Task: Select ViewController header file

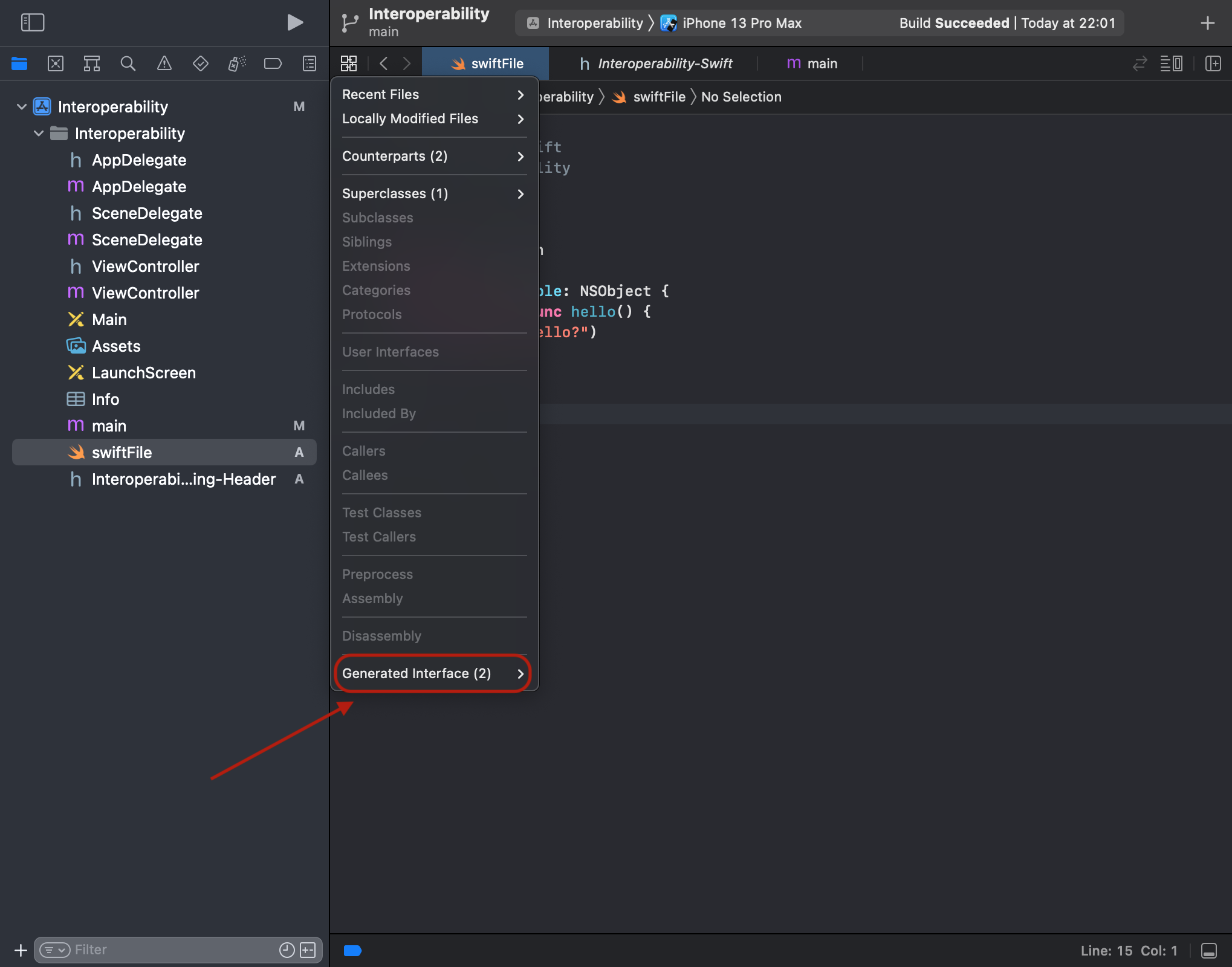Action: (164, 267)
